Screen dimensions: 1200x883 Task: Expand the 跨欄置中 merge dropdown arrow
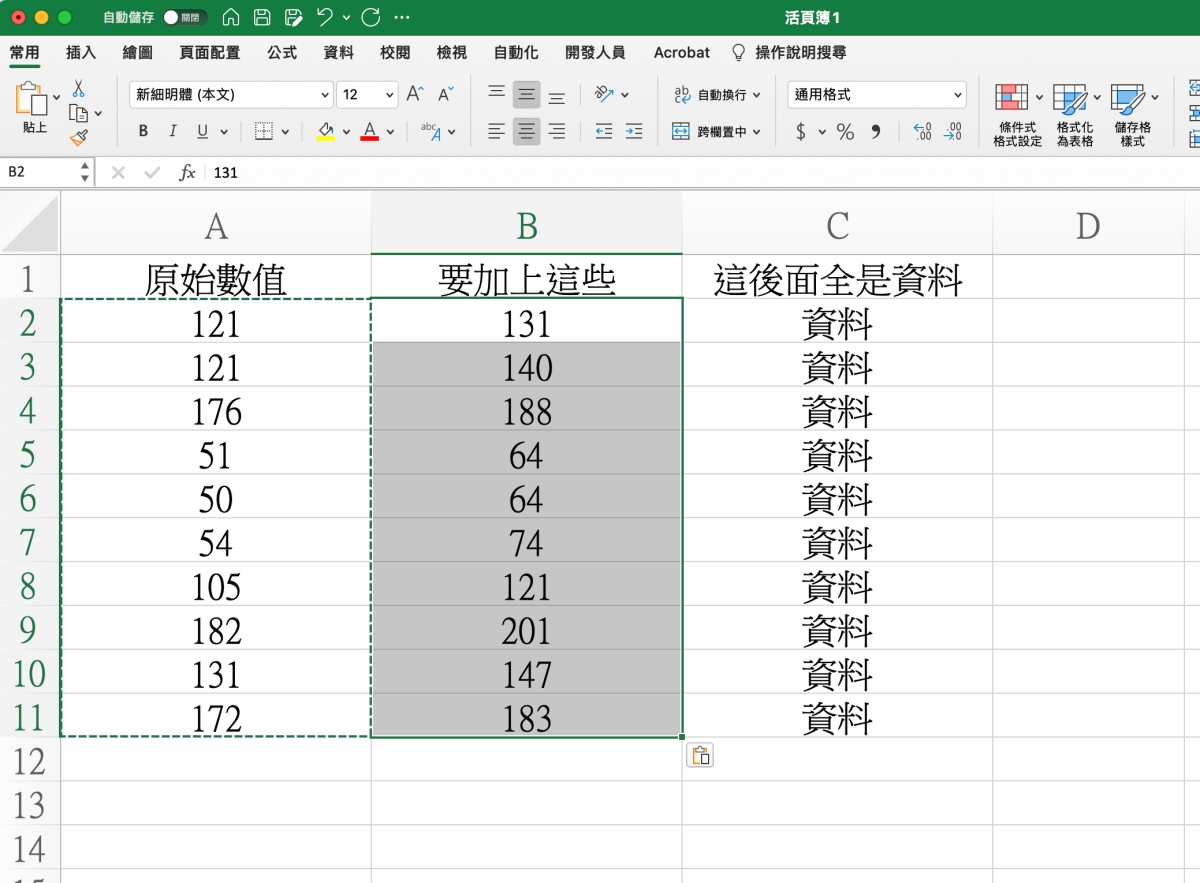(756, 131)
